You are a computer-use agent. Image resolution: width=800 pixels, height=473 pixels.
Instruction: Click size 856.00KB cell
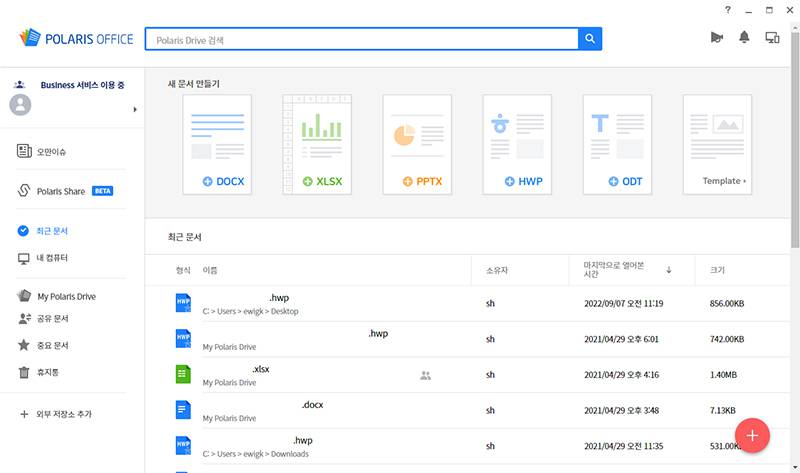click(x=727, y=303)
